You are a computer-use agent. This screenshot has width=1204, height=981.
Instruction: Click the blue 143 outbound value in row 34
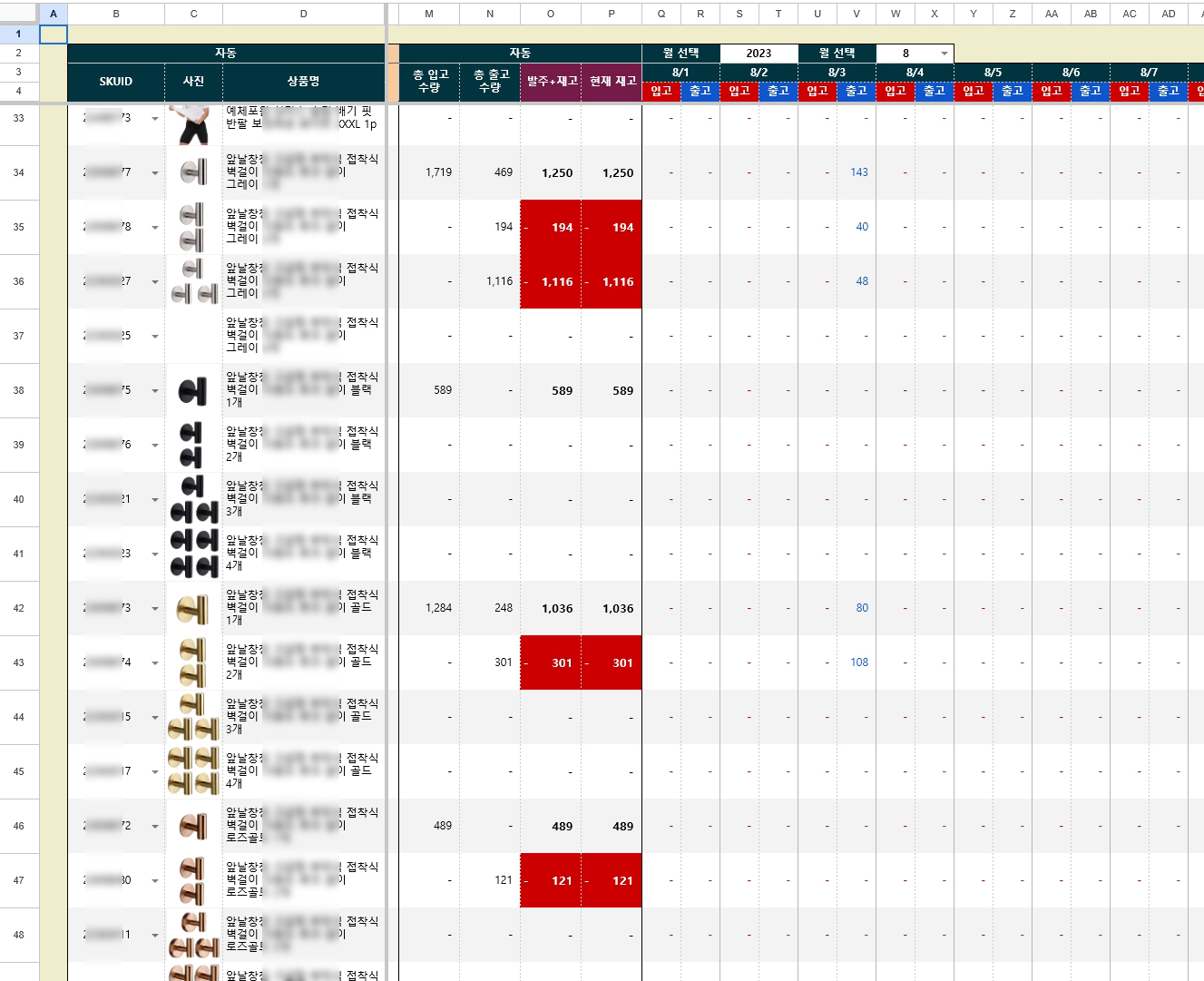pos(858,172)
